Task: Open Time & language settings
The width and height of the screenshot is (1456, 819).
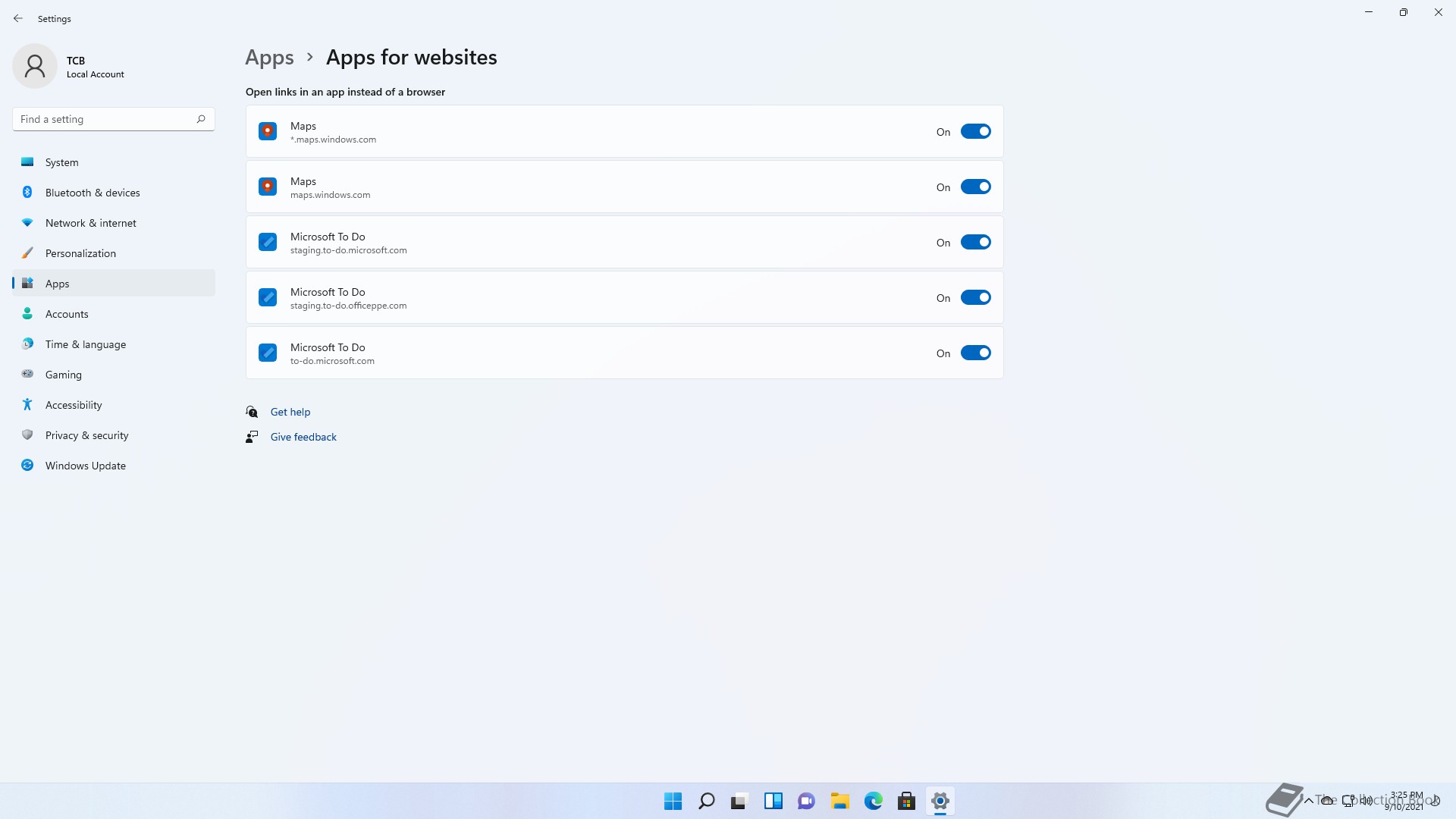Action: point(114,344)
